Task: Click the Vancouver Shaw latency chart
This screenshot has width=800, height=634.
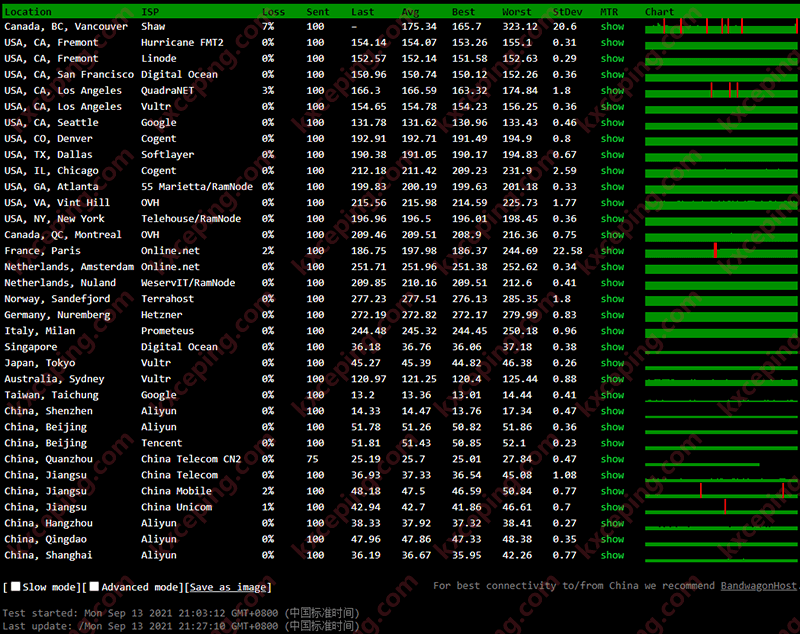Action: click(x=721, y=27)
